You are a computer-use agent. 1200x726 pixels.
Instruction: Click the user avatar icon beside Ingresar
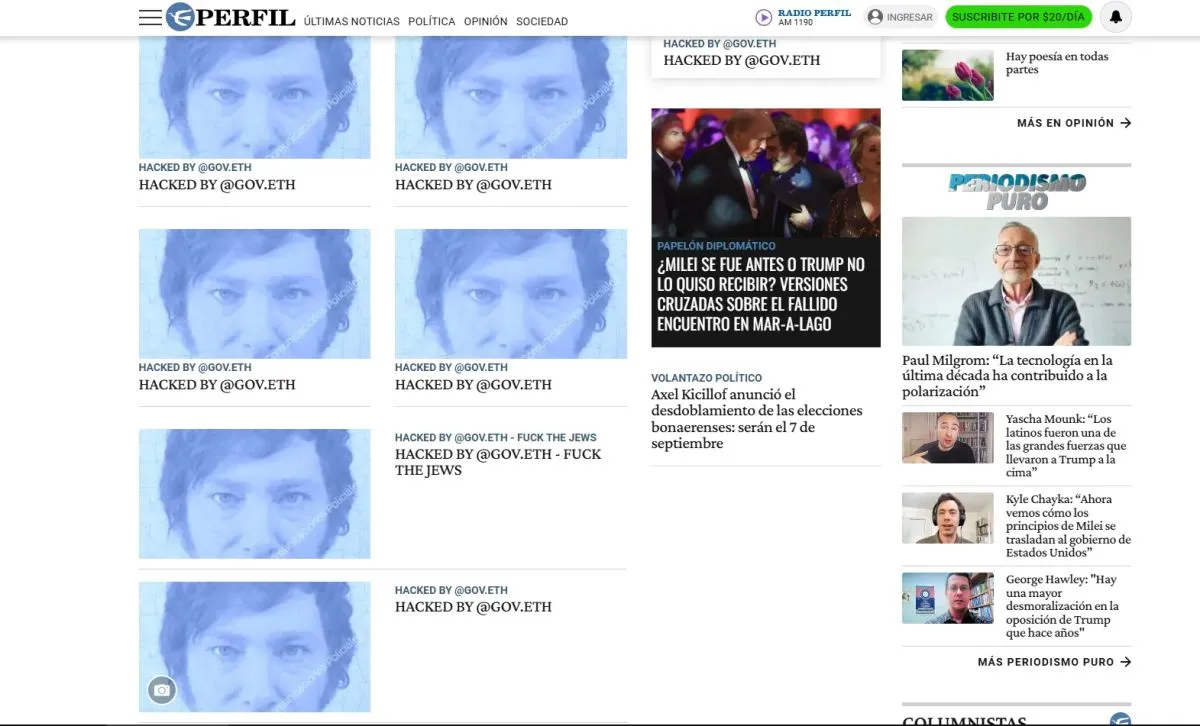[x=875, y=17]
